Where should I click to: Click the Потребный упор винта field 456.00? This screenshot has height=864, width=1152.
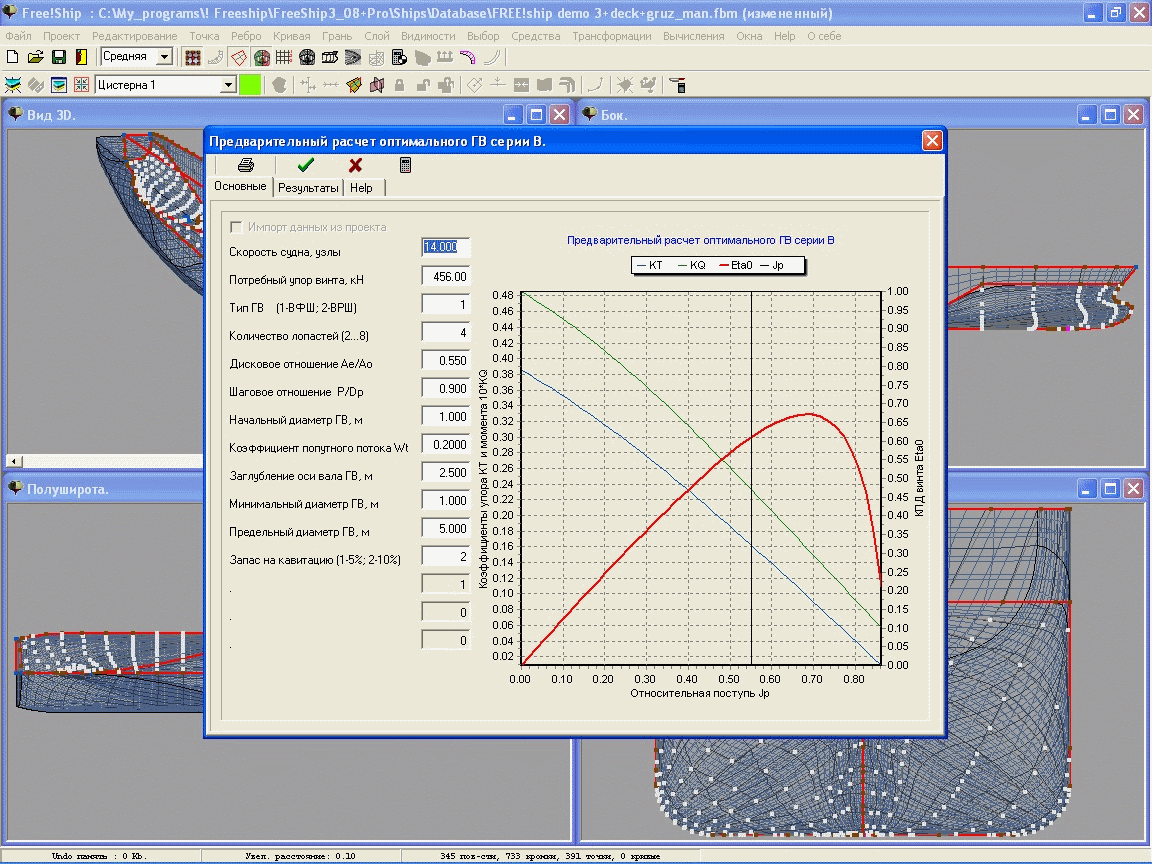[446, 277]
